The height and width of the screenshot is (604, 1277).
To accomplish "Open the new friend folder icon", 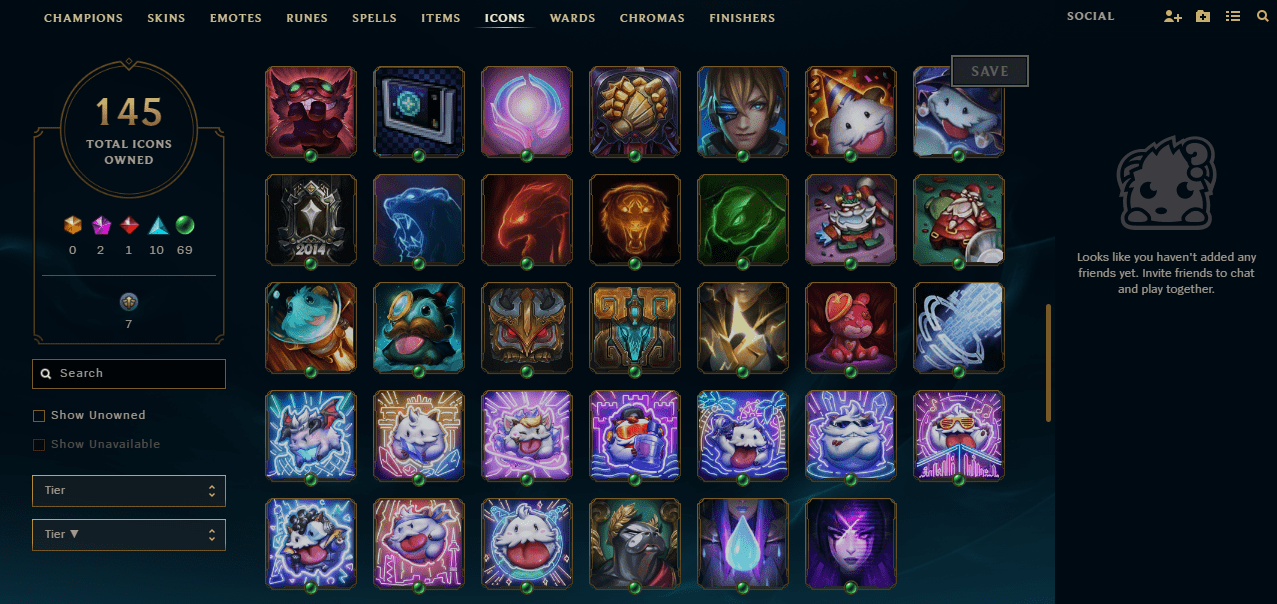I will [1203, 17].
